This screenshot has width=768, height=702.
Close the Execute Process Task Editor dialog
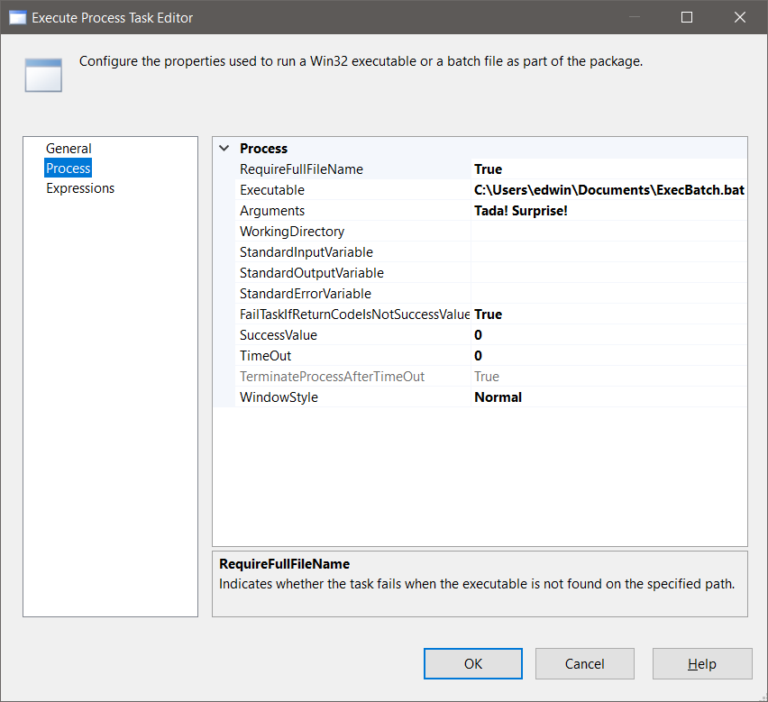click(740, 18)
